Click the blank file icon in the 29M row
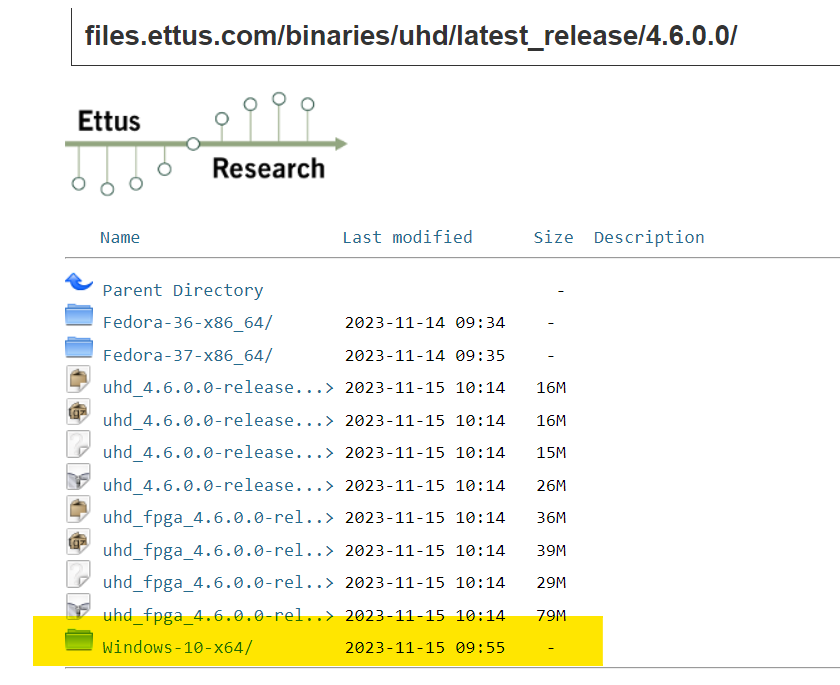The height and width of the screenshot is (685, 840). click(x=78, y=574)
